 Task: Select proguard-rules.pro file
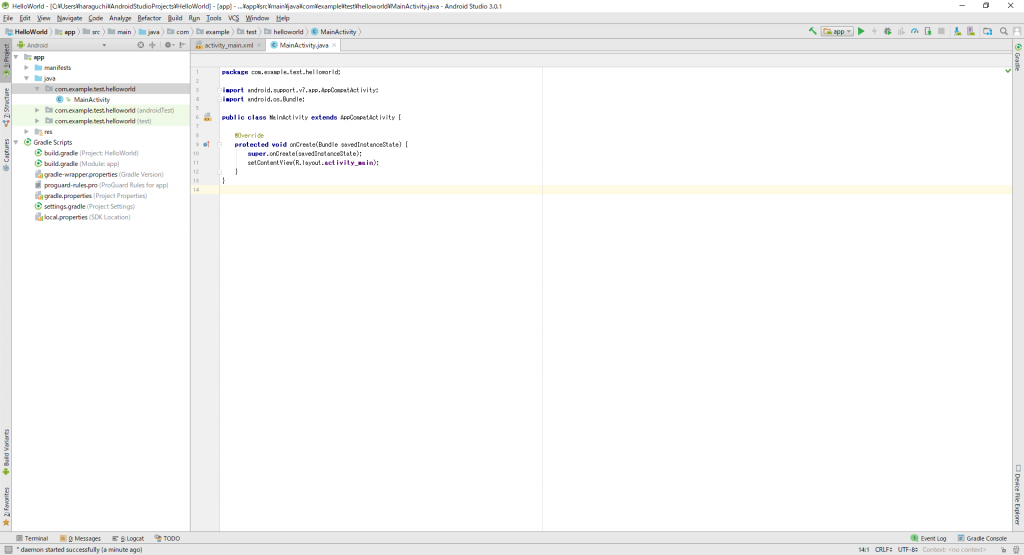(101, 185)
